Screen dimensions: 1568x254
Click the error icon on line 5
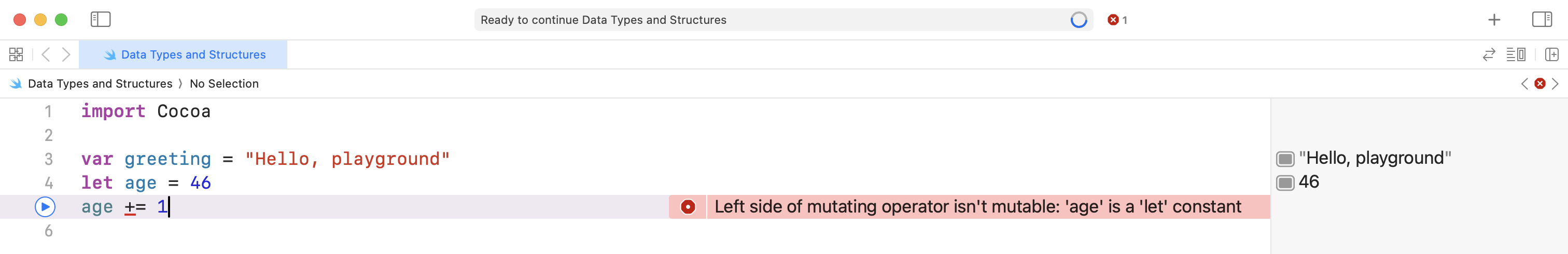click(688, 207)
